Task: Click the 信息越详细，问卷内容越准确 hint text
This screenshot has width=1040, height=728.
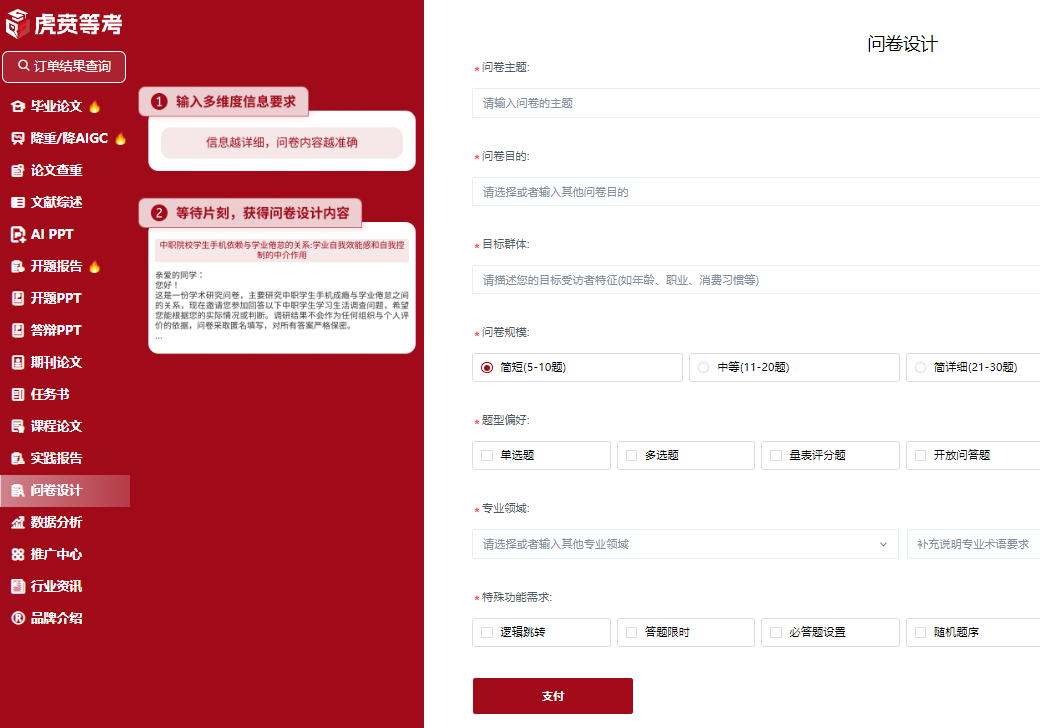Action: click(x=282, y=143)
